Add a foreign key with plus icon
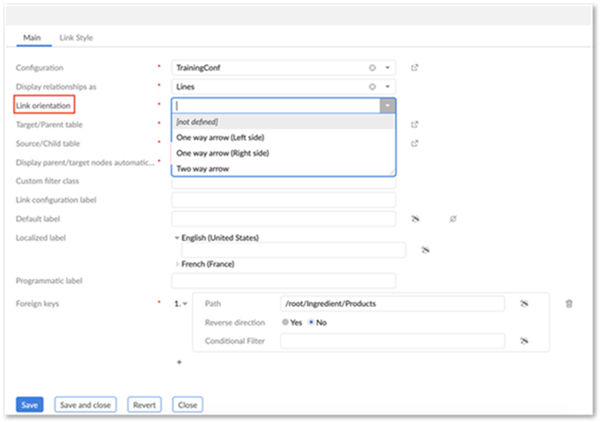Screen dimensions: 600x422 coord(179,362)
